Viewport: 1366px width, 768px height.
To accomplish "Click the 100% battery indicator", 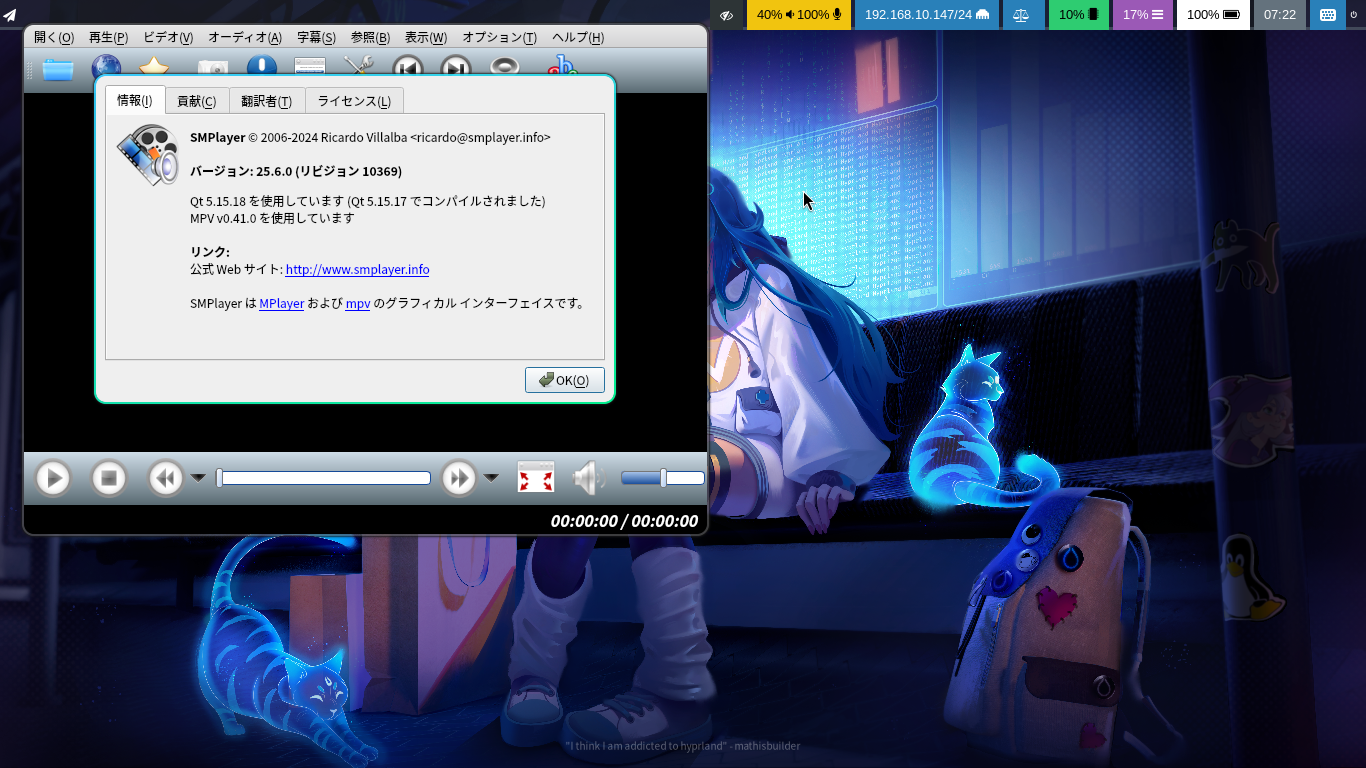I will coord(1213,15).
